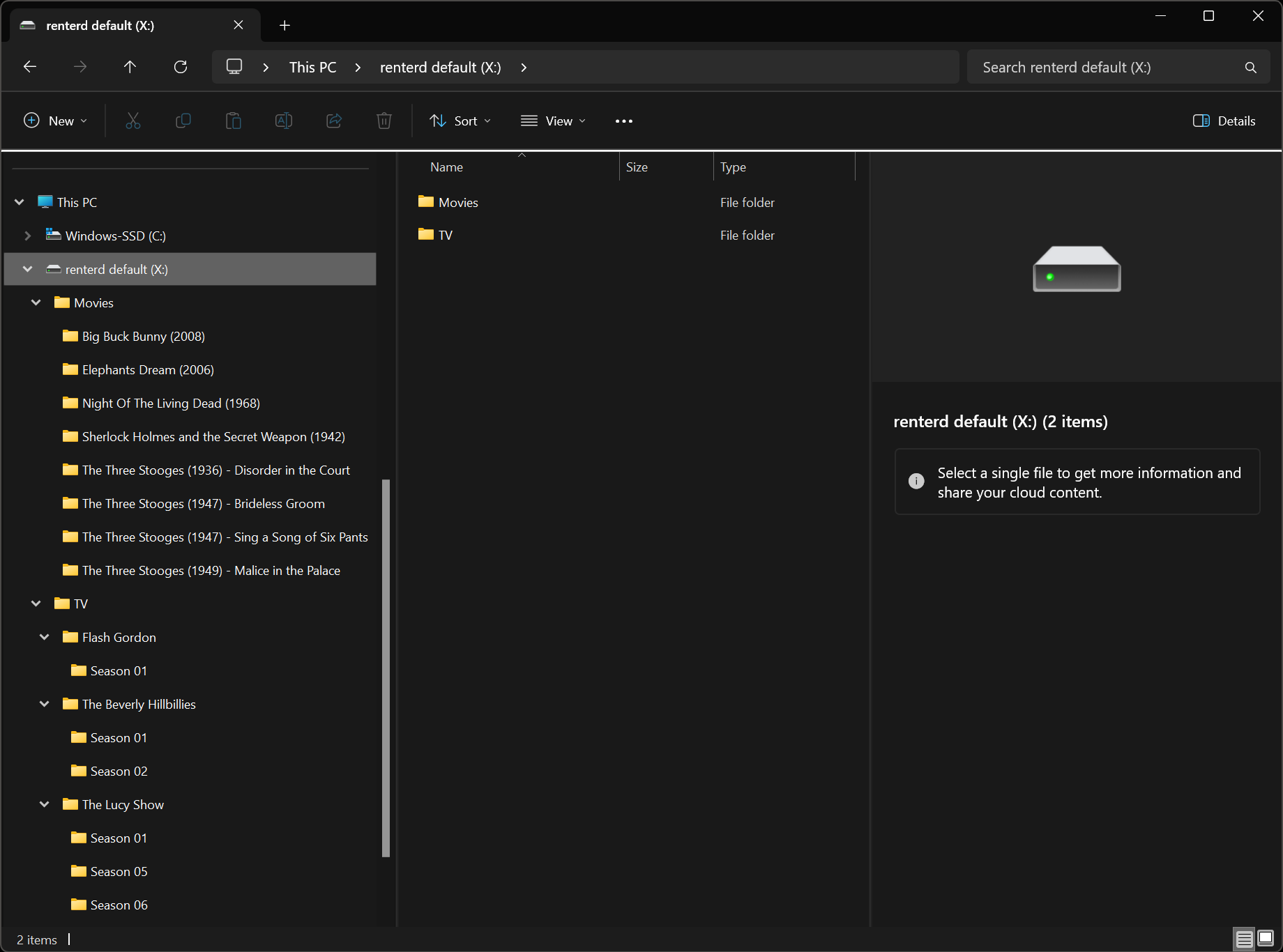This screenshot has width=1283, height=952.
Task: Close the renterd default (X:) tab
Action: click(238, 25)
